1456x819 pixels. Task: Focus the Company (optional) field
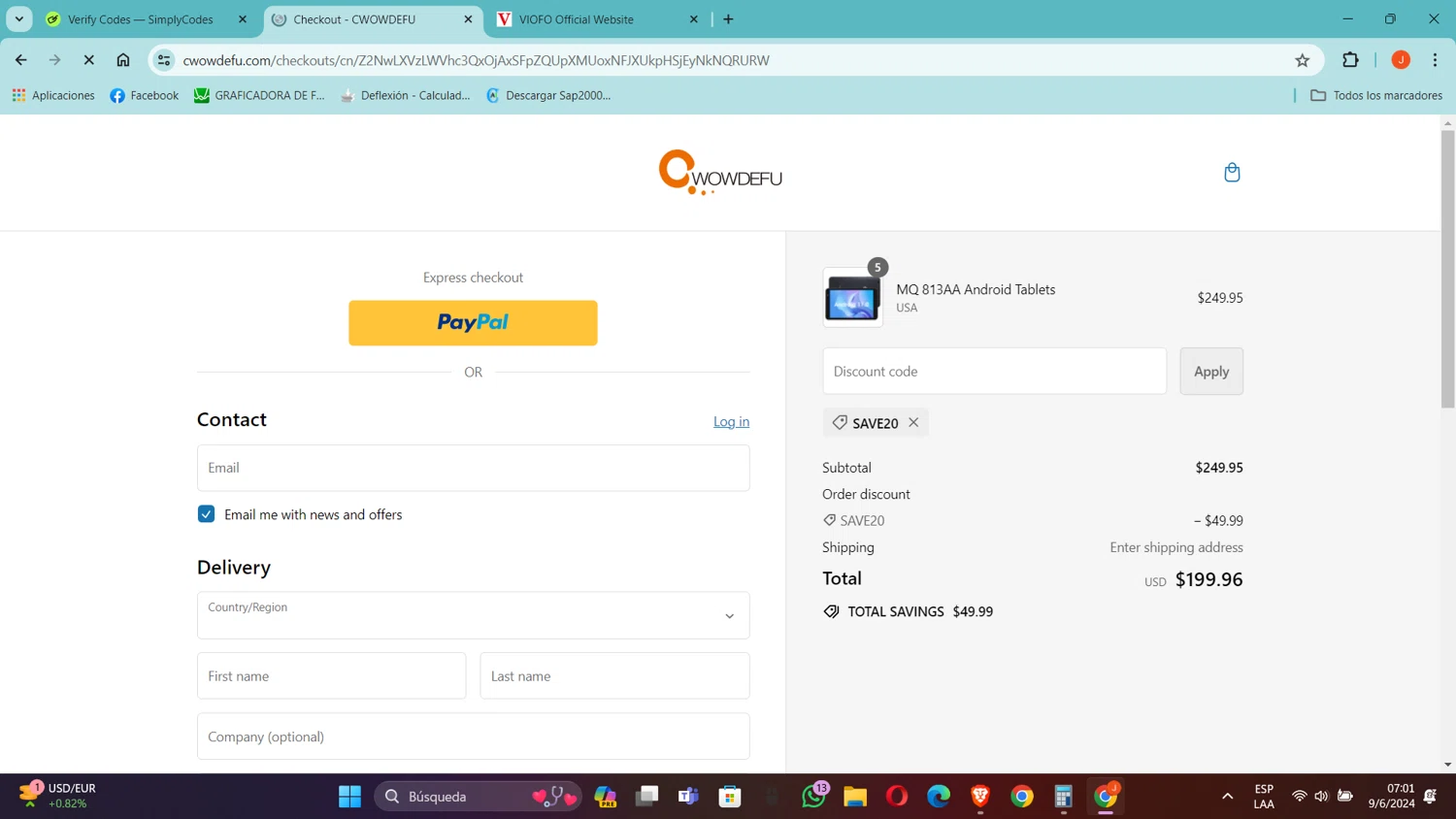pos(473,737)
